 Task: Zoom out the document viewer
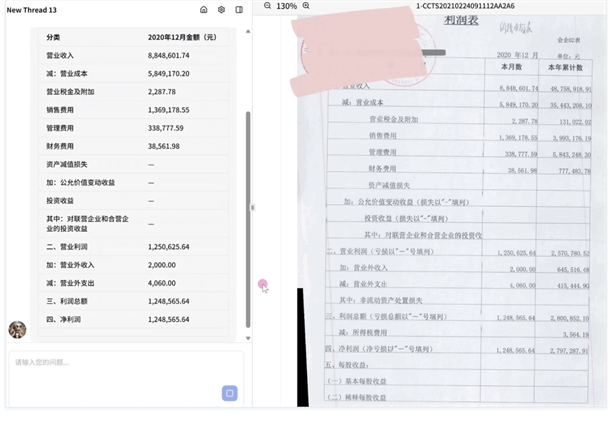click(x=267, y=6)
